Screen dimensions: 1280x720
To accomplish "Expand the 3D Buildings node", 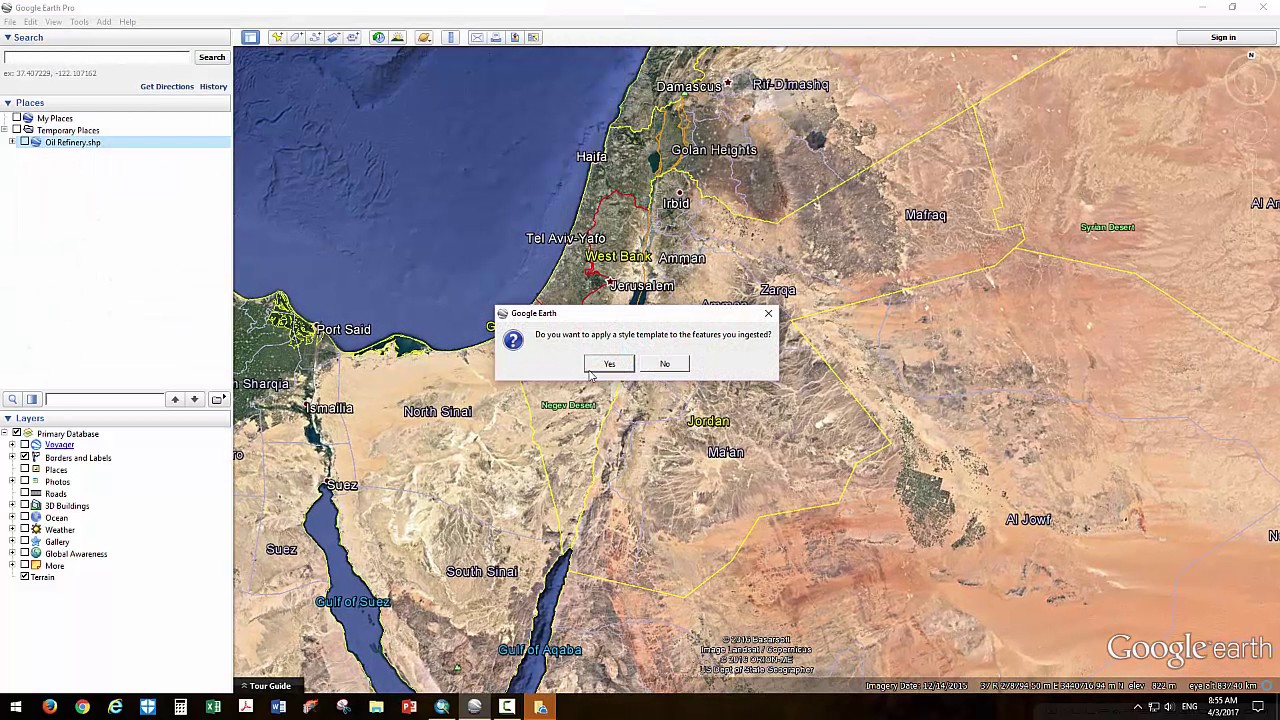I will [x=12, y=505].
